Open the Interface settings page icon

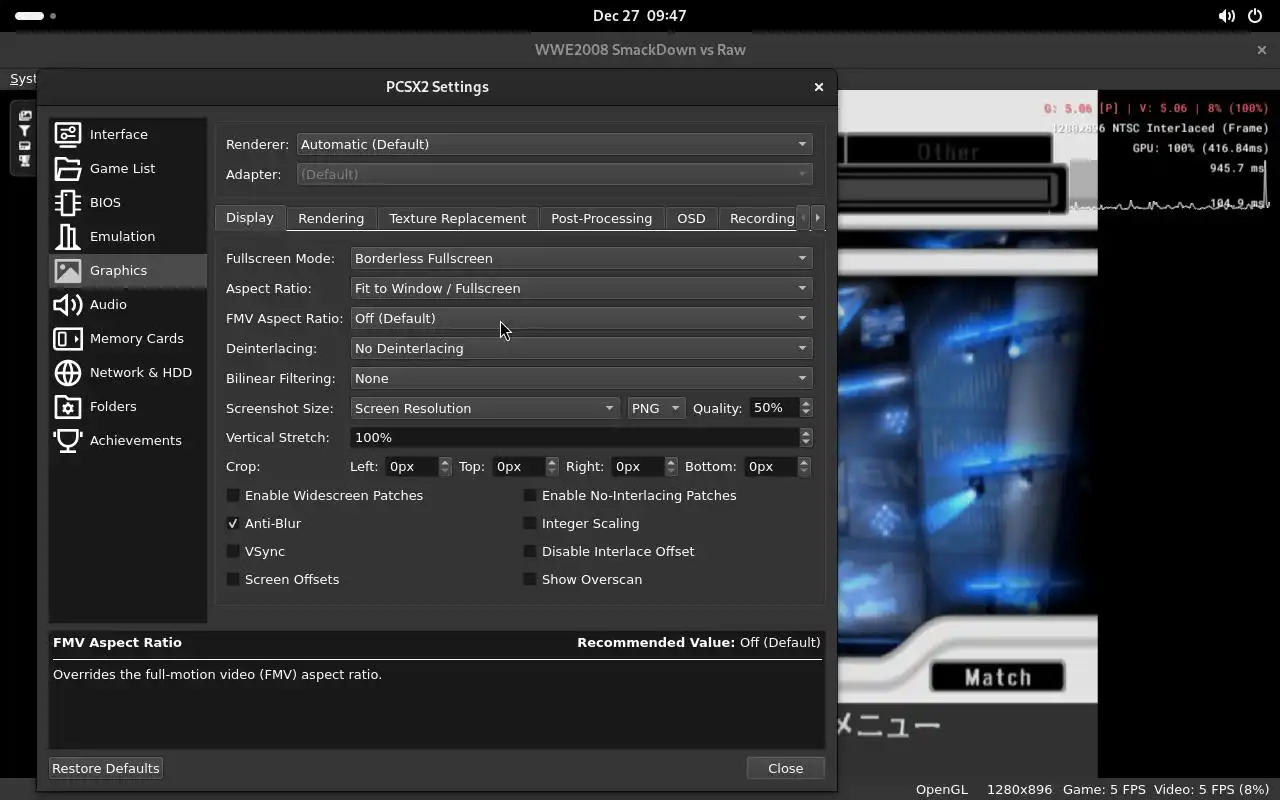(x=68, y=134)
